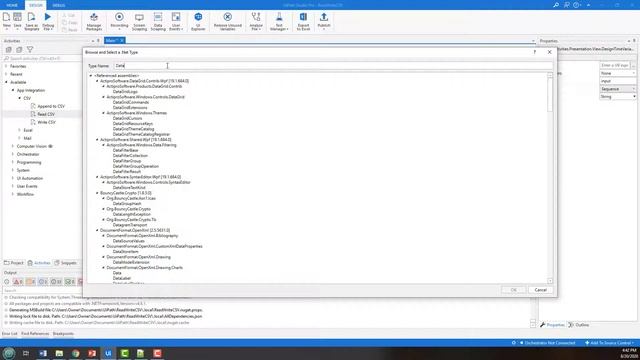
Task: Select Read CSV activity
Action: point(46,114)
